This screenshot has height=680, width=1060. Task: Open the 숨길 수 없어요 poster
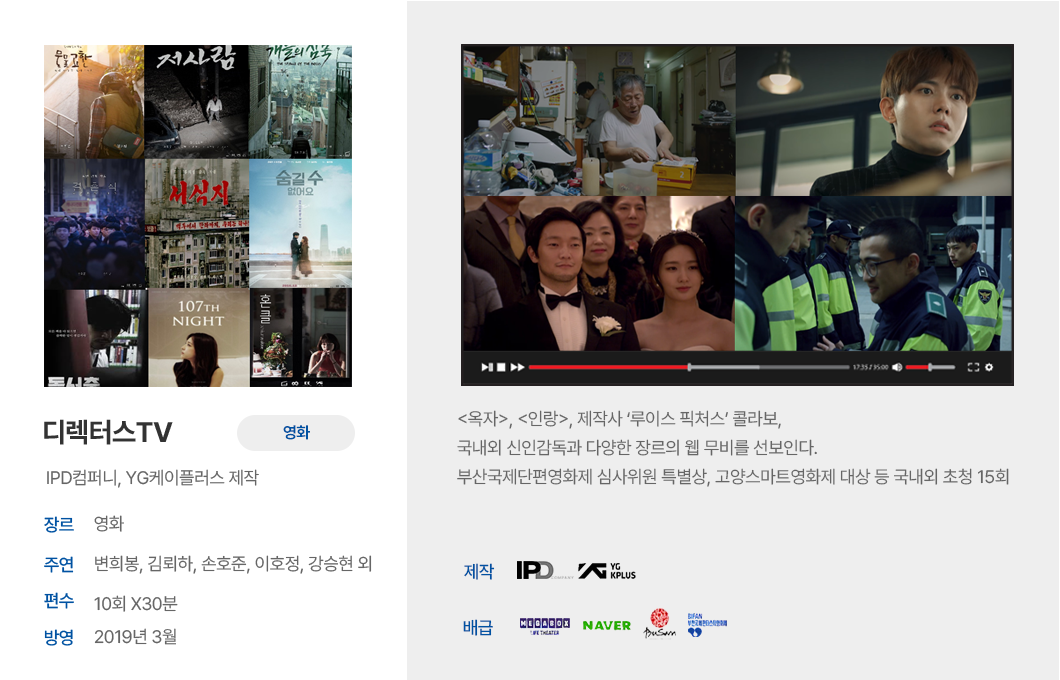pos(300,223)
